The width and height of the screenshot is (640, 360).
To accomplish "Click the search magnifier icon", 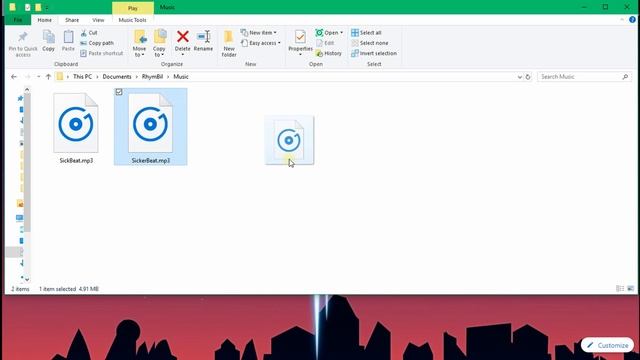I will [x=625, y=77].
